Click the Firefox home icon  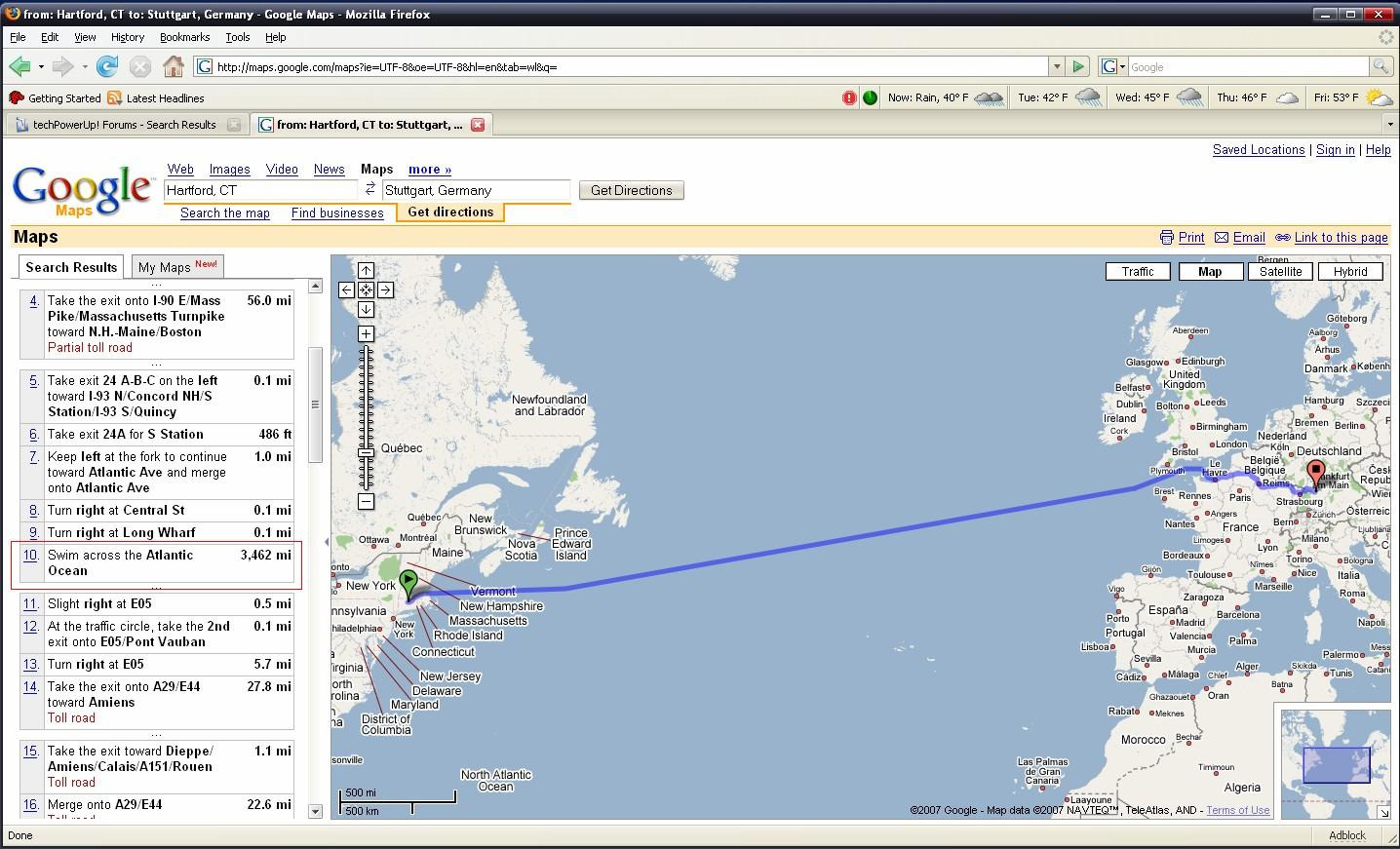pyautogui.click(x=174, y=66)
